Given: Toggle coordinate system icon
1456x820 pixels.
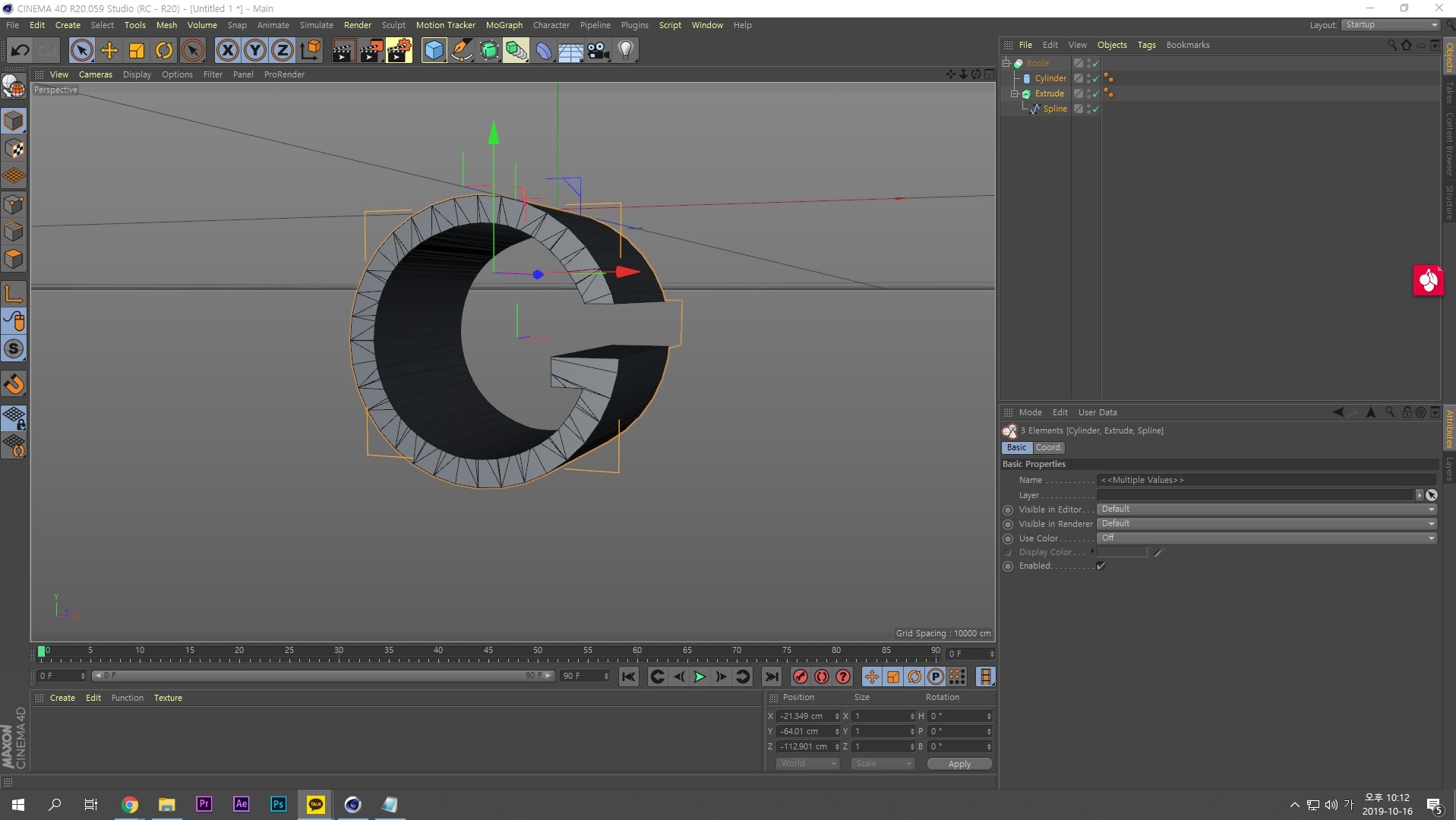Looking at the screenshot, I should click(x=310, y=51).
